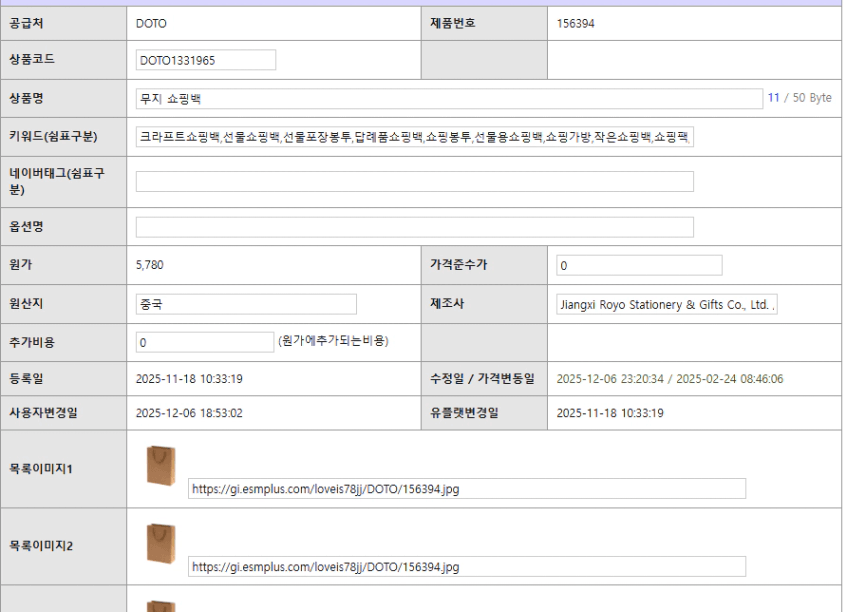Screen dimensions: 847x612
Task: Select the cost value 5,780
Action: [x=150, y=265]
